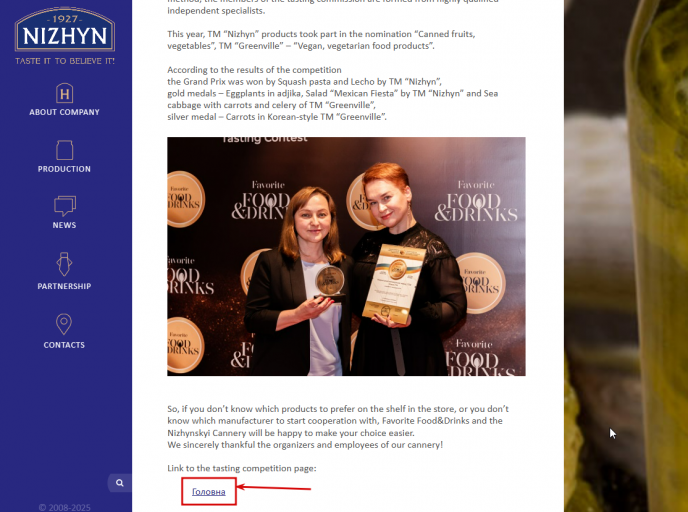Go to the Production menu label

pos(64,169)
